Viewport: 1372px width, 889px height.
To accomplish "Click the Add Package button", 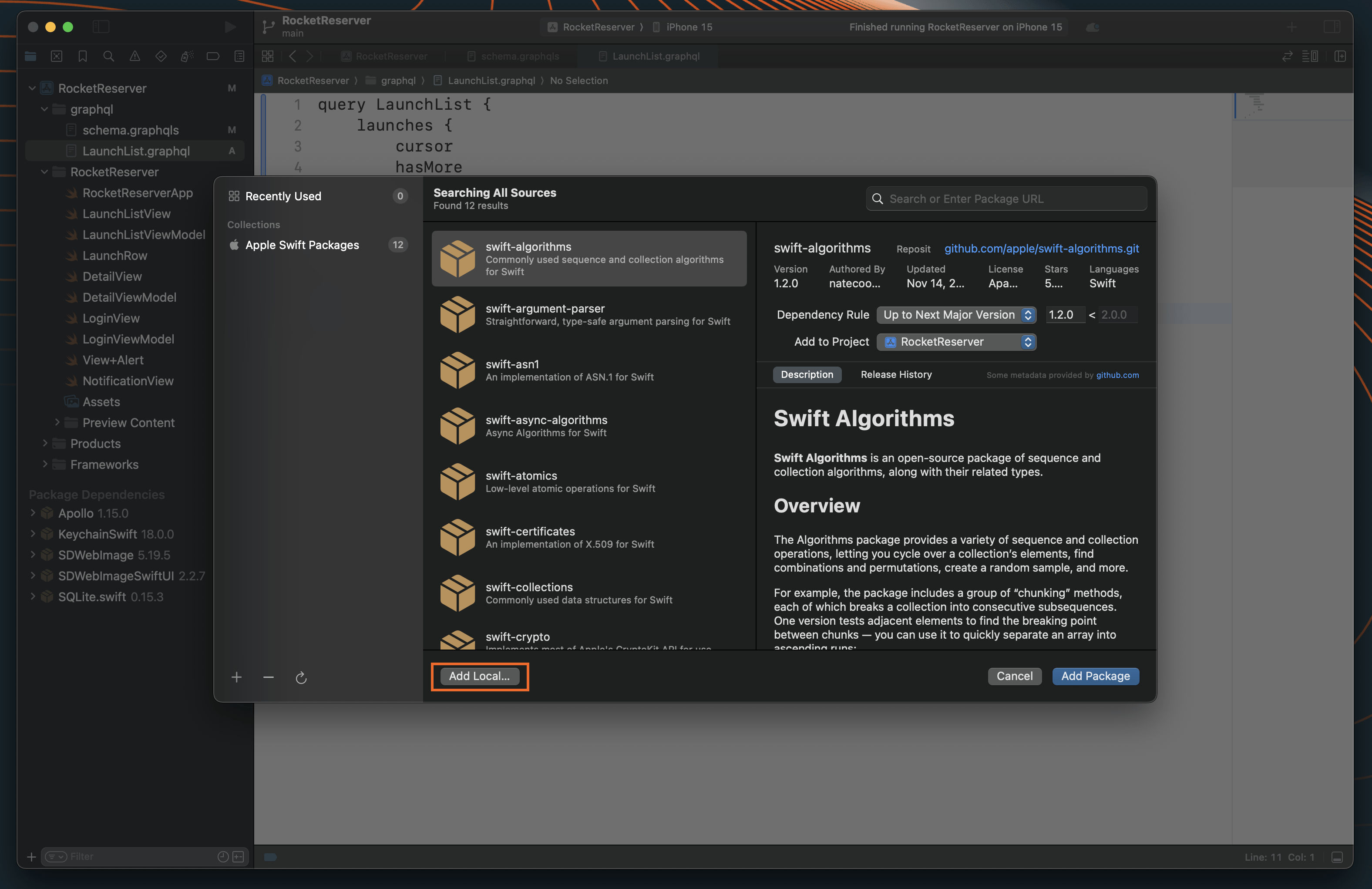I will (1095, 676).
